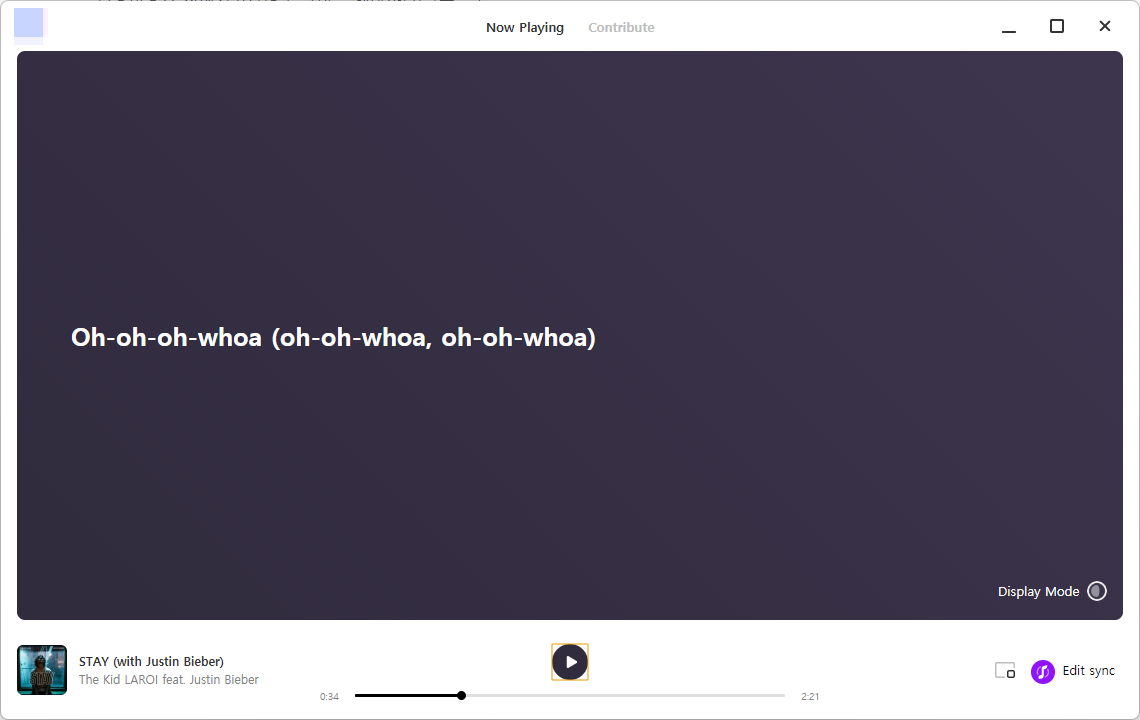This screenshot has height=720, width=1140.
Task: Click the play button
Action: [x=570, y=662]
